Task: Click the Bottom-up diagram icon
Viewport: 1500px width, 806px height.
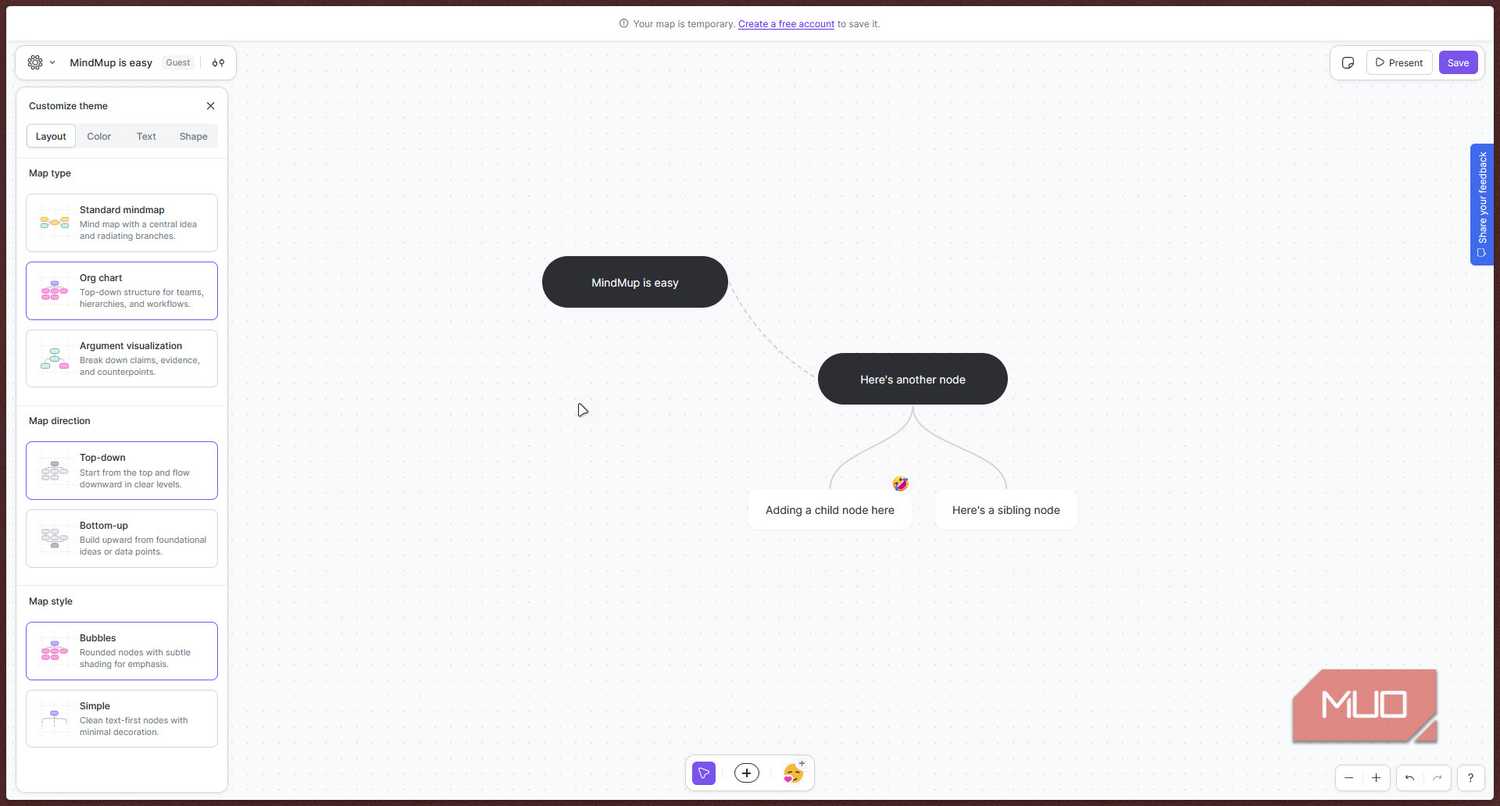Action: [54, 538]
